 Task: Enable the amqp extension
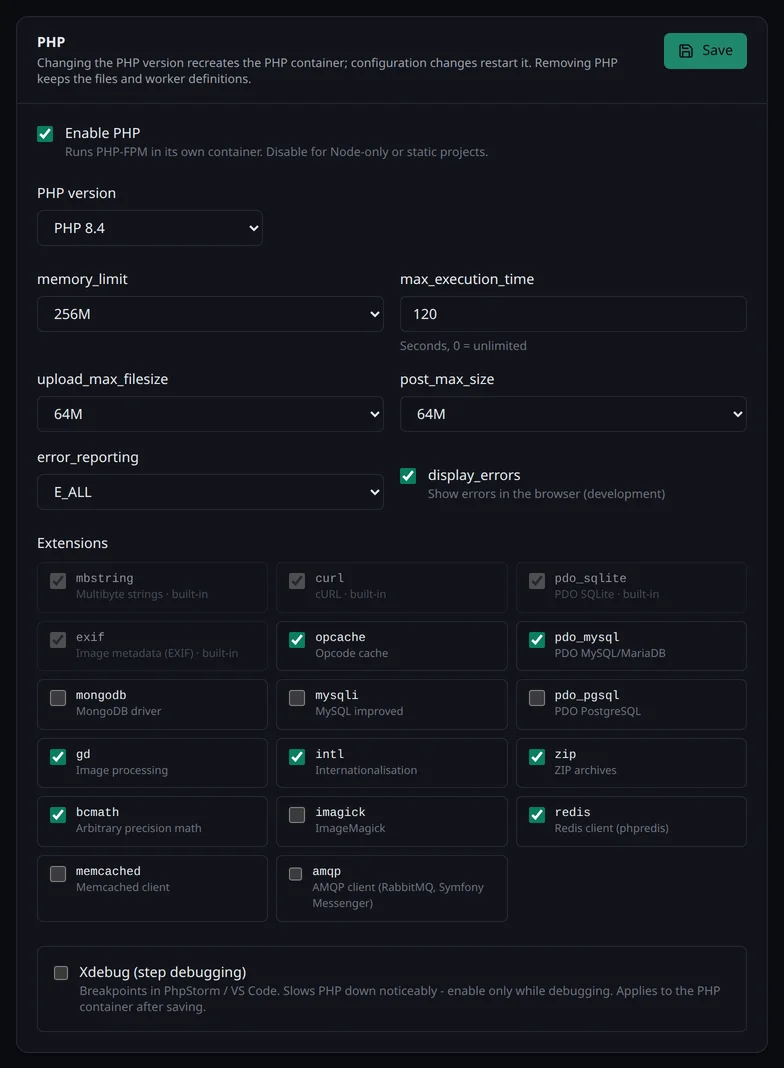296,874
